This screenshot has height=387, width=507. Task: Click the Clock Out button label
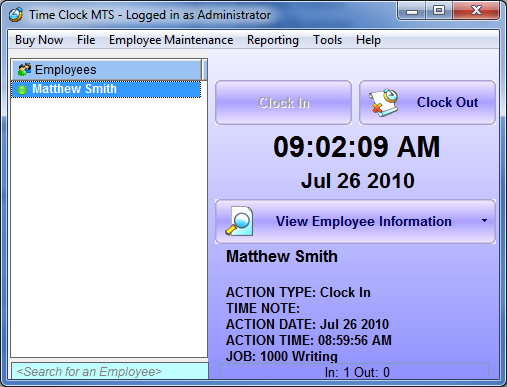click(x=447, y=102)
